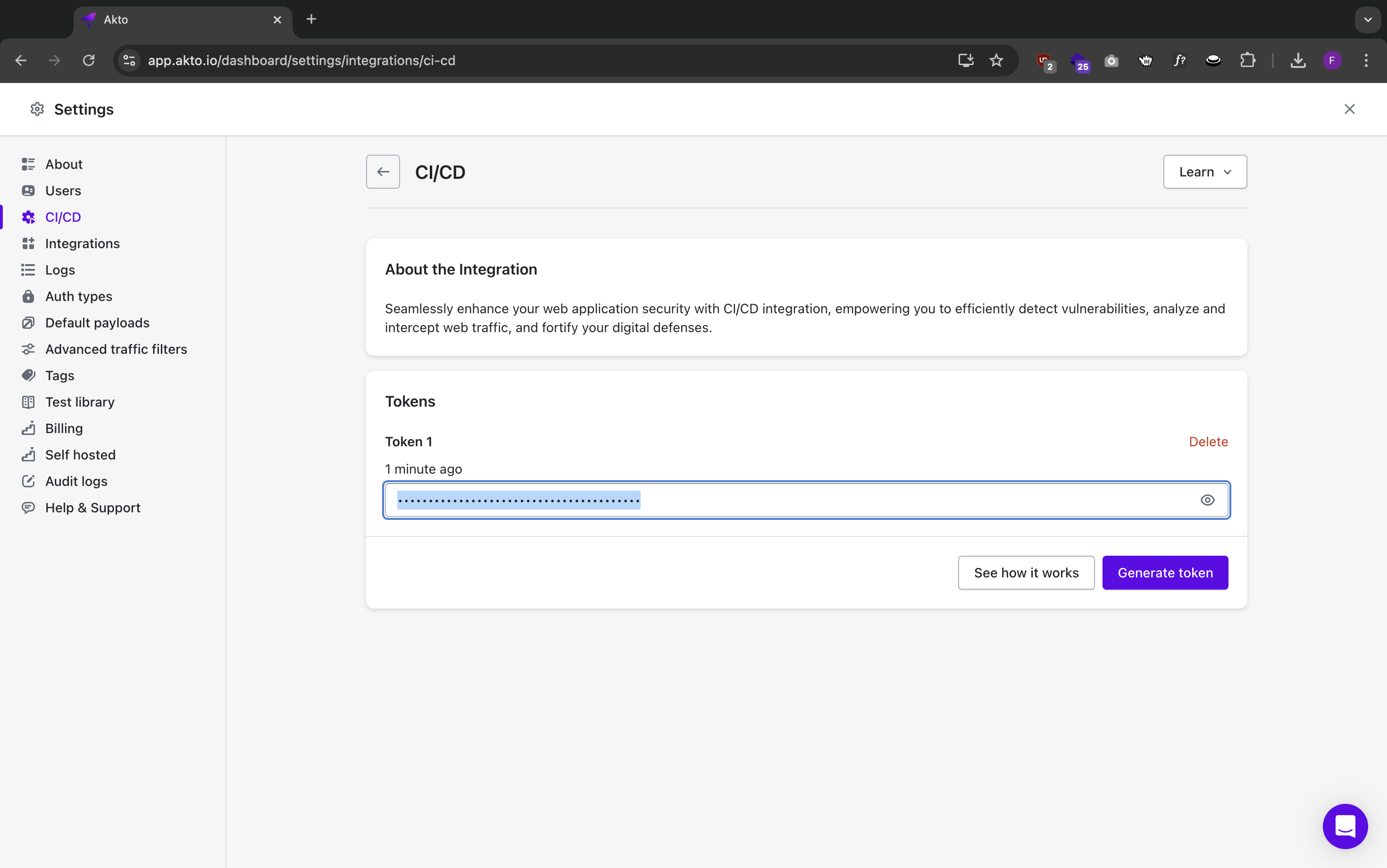
Task: Open the browser extensions puzzle icon
Action: (1248, 60)
